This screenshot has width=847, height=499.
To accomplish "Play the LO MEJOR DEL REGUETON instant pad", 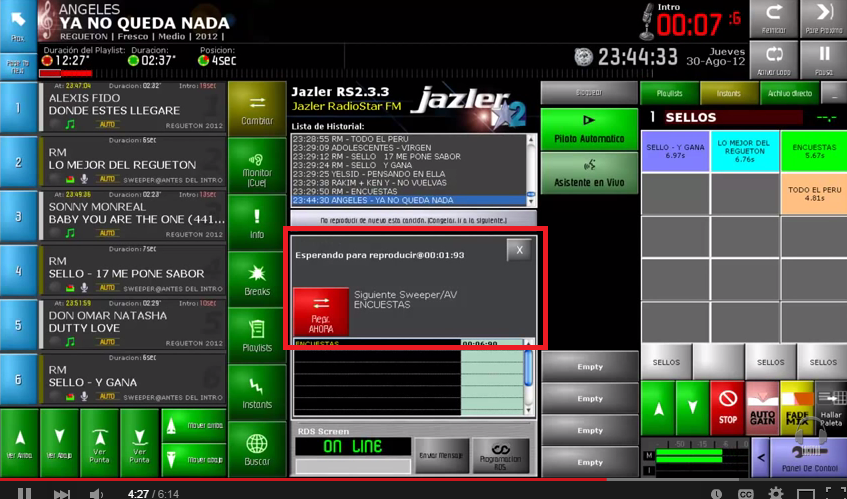I will (744, 151).
